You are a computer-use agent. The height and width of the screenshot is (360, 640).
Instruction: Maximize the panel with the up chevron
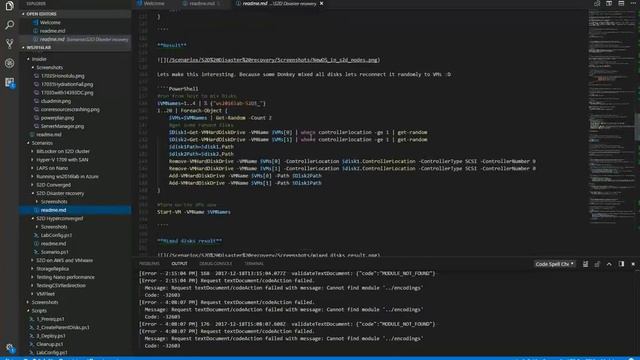tap(609, 264)
